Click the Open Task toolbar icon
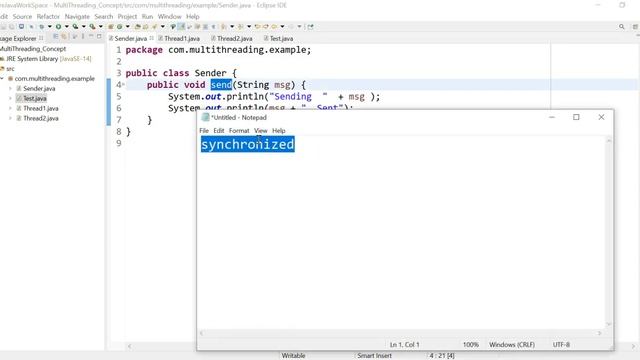 coord(146,27)
